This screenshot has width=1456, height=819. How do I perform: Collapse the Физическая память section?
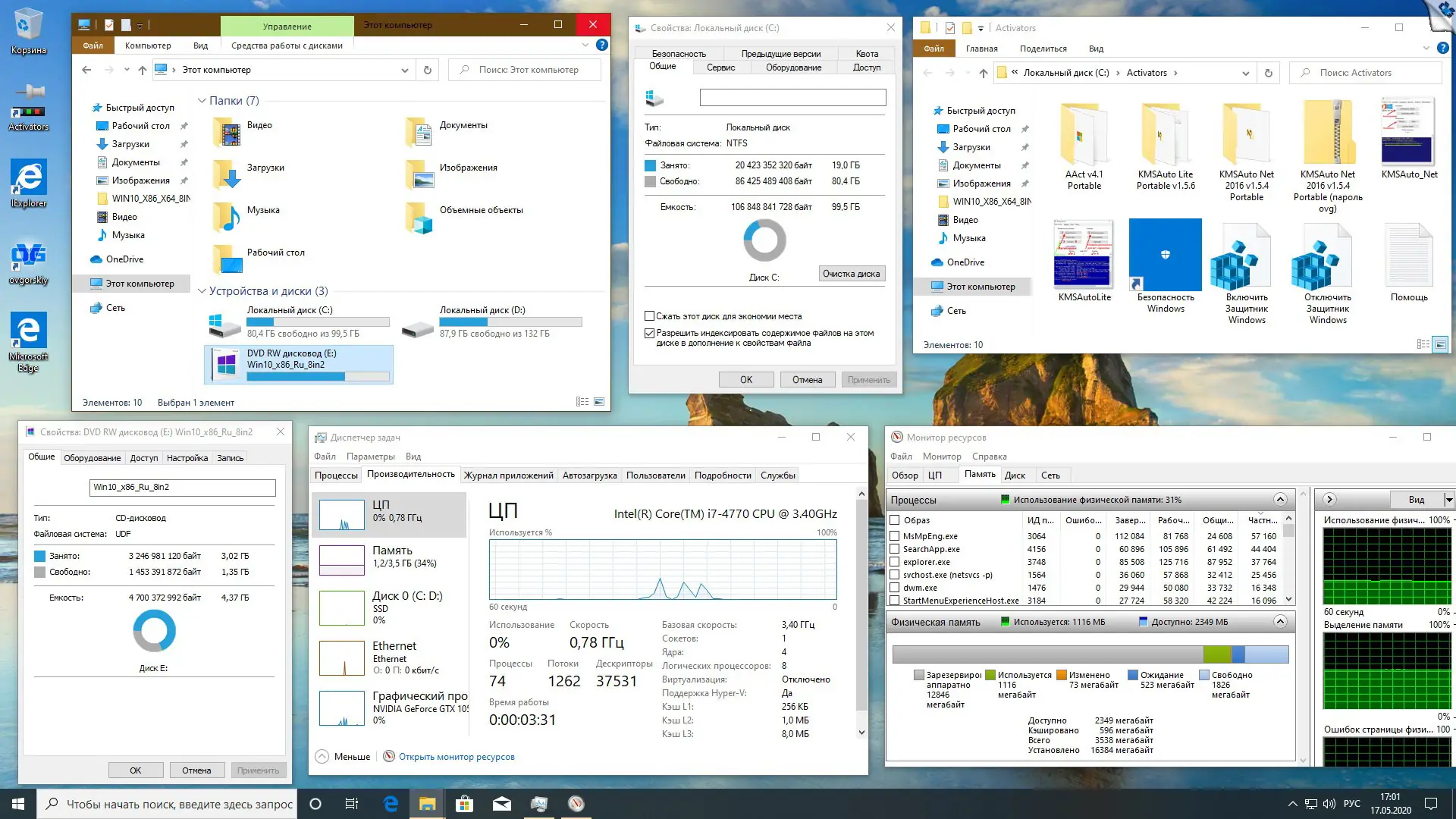[x=1280, y=622]
